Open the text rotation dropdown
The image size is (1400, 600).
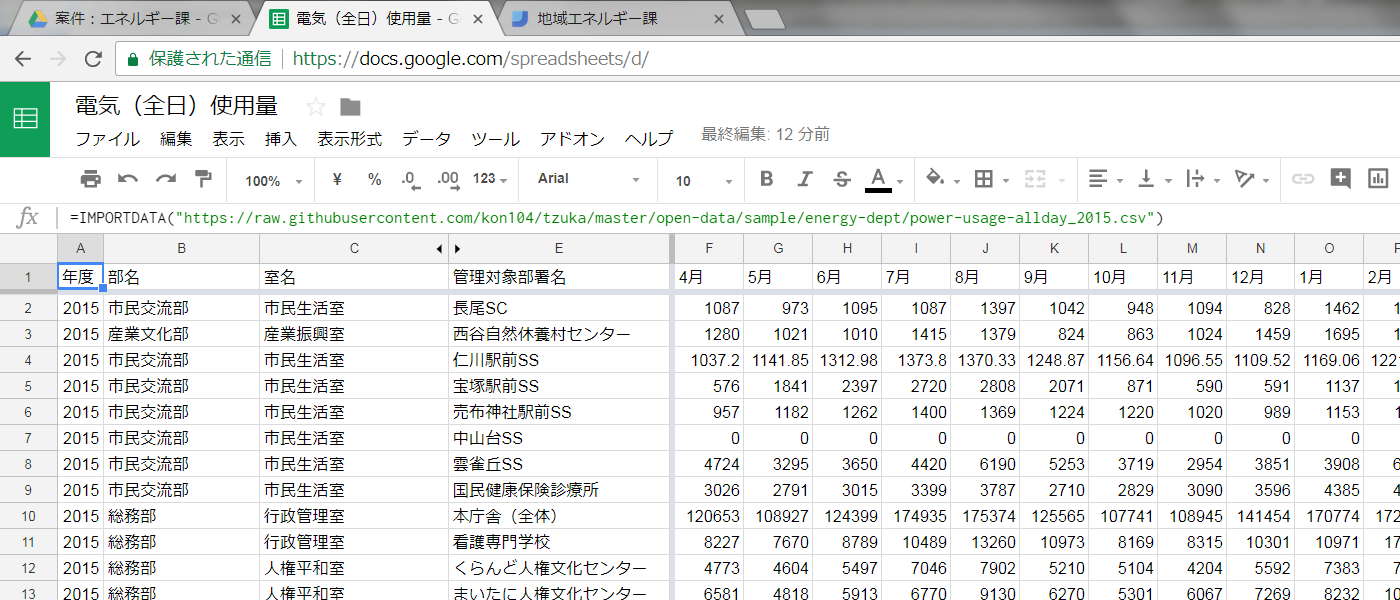(x=1250, y=180)
